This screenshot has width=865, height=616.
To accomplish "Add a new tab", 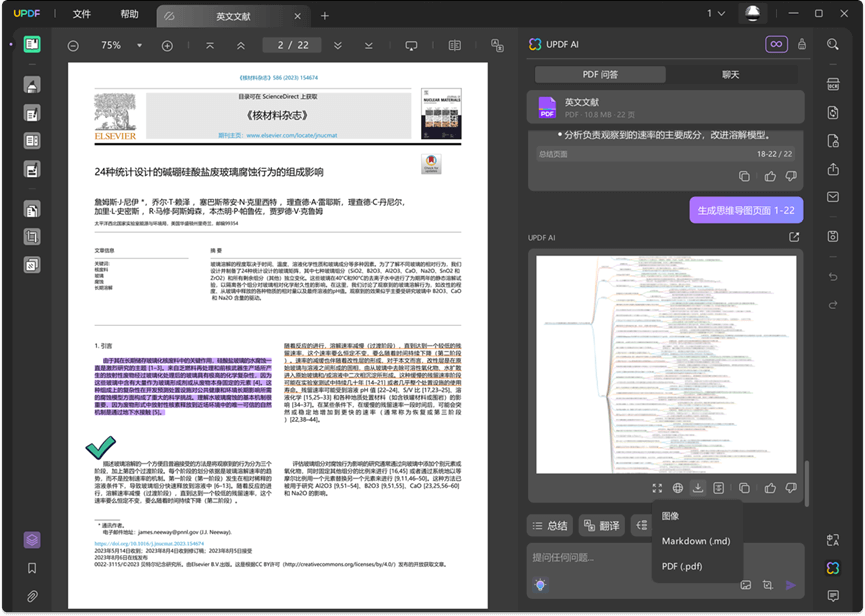I will (325, 16).
